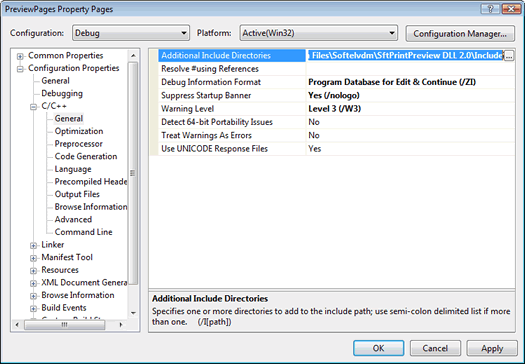Expand the Browse Information top-level node
The width and height of the screenshot is (525, 364).
tap(33, 296)
